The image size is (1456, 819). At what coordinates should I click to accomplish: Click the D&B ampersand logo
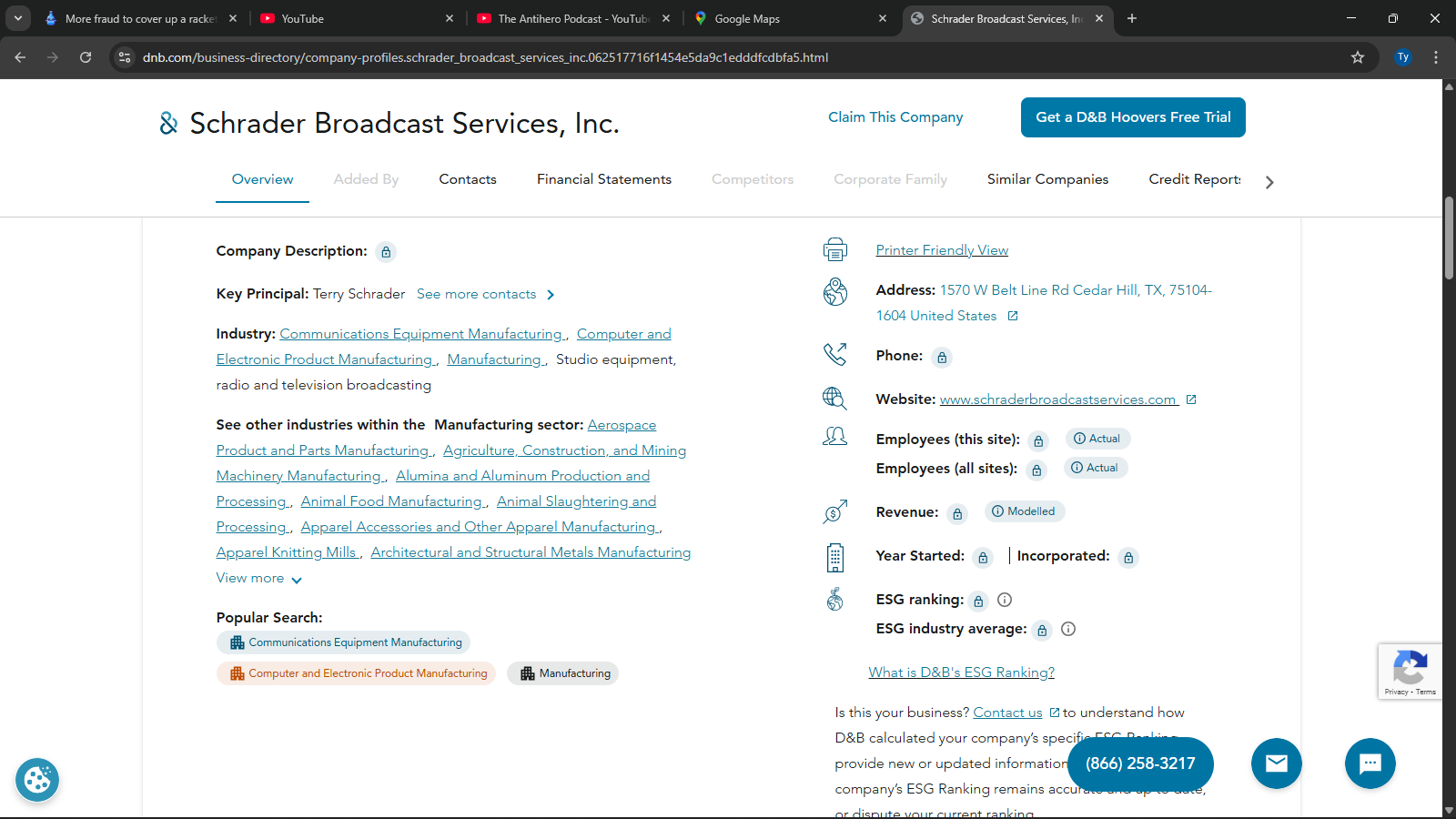pyautogui.click(x=169, y=123)
